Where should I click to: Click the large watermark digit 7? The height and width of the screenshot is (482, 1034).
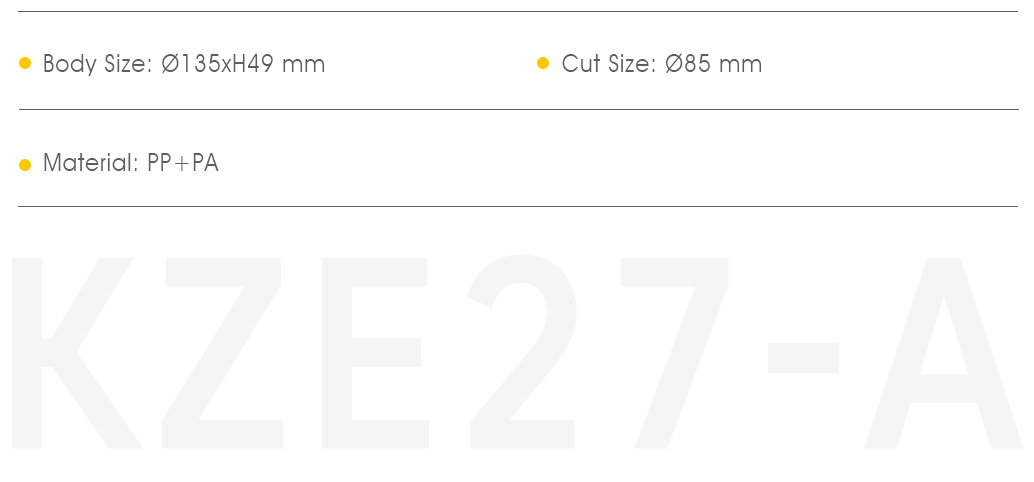[675, 353]
